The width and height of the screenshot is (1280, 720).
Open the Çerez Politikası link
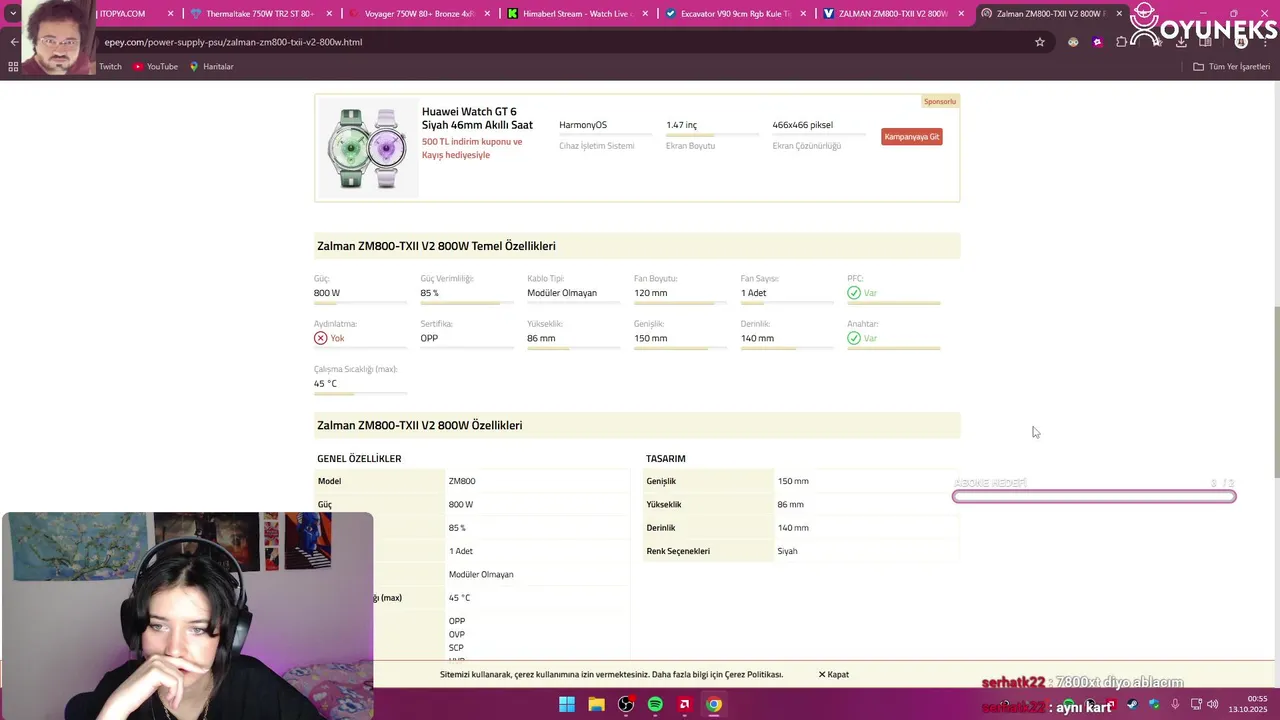(x=754, y=674)
